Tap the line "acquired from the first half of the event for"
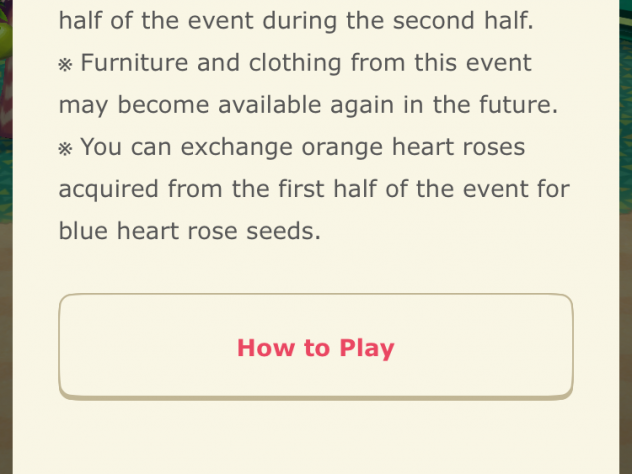The width and height of the screenshot is (632, 474). [x=314, y=189]
